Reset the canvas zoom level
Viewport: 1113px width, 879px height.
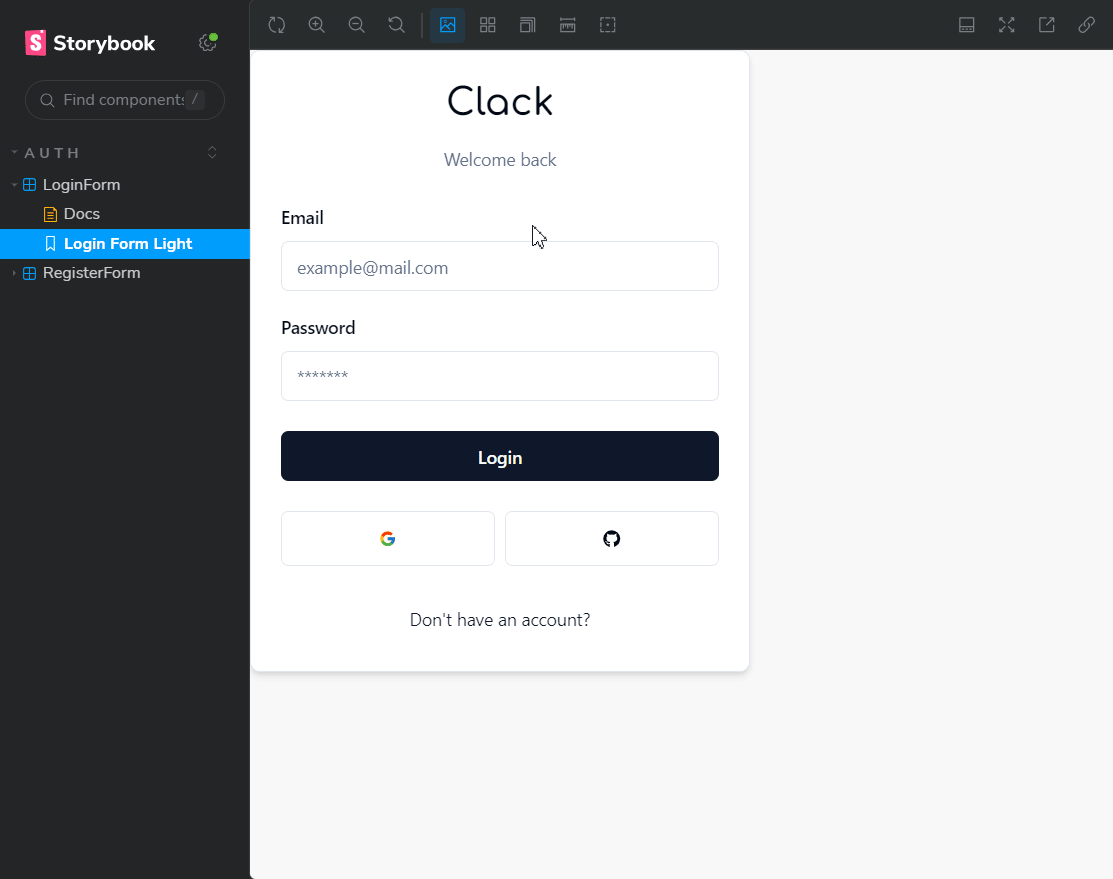coord(396,25)
